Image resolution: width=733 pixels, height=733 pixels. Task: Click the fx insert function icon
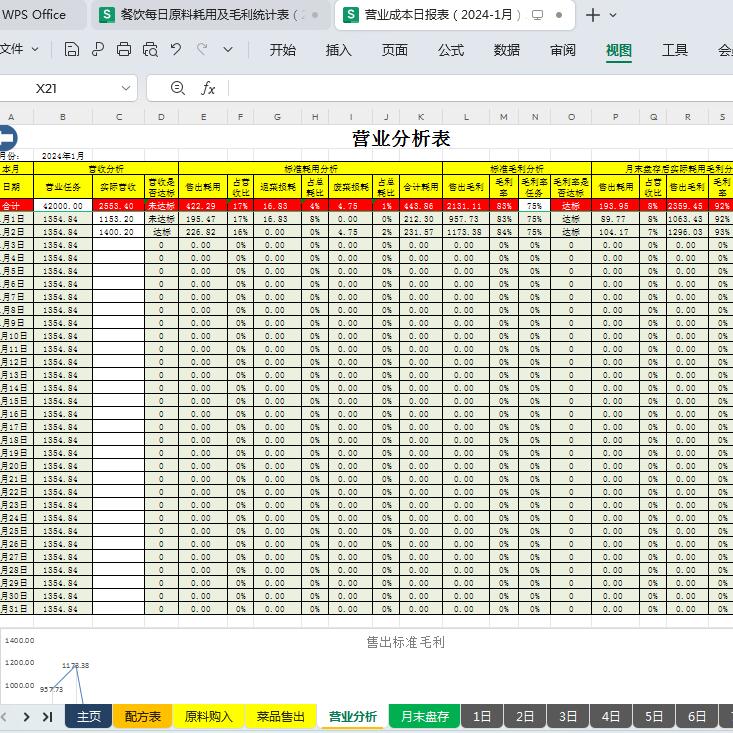pos(208,88)
